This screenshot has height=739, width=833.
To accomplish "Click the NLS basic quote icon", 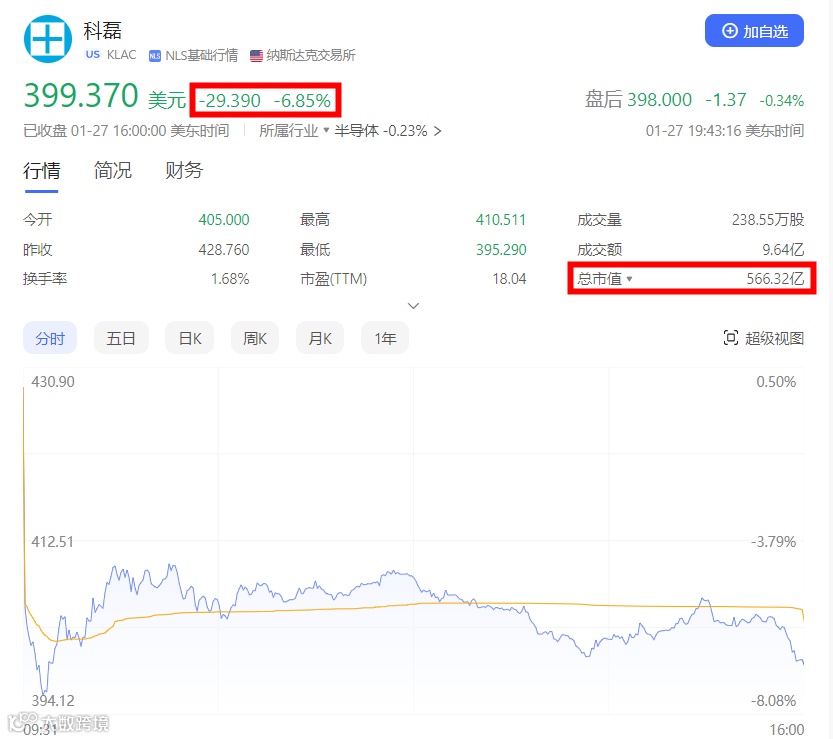I will [x=155, y=56].
